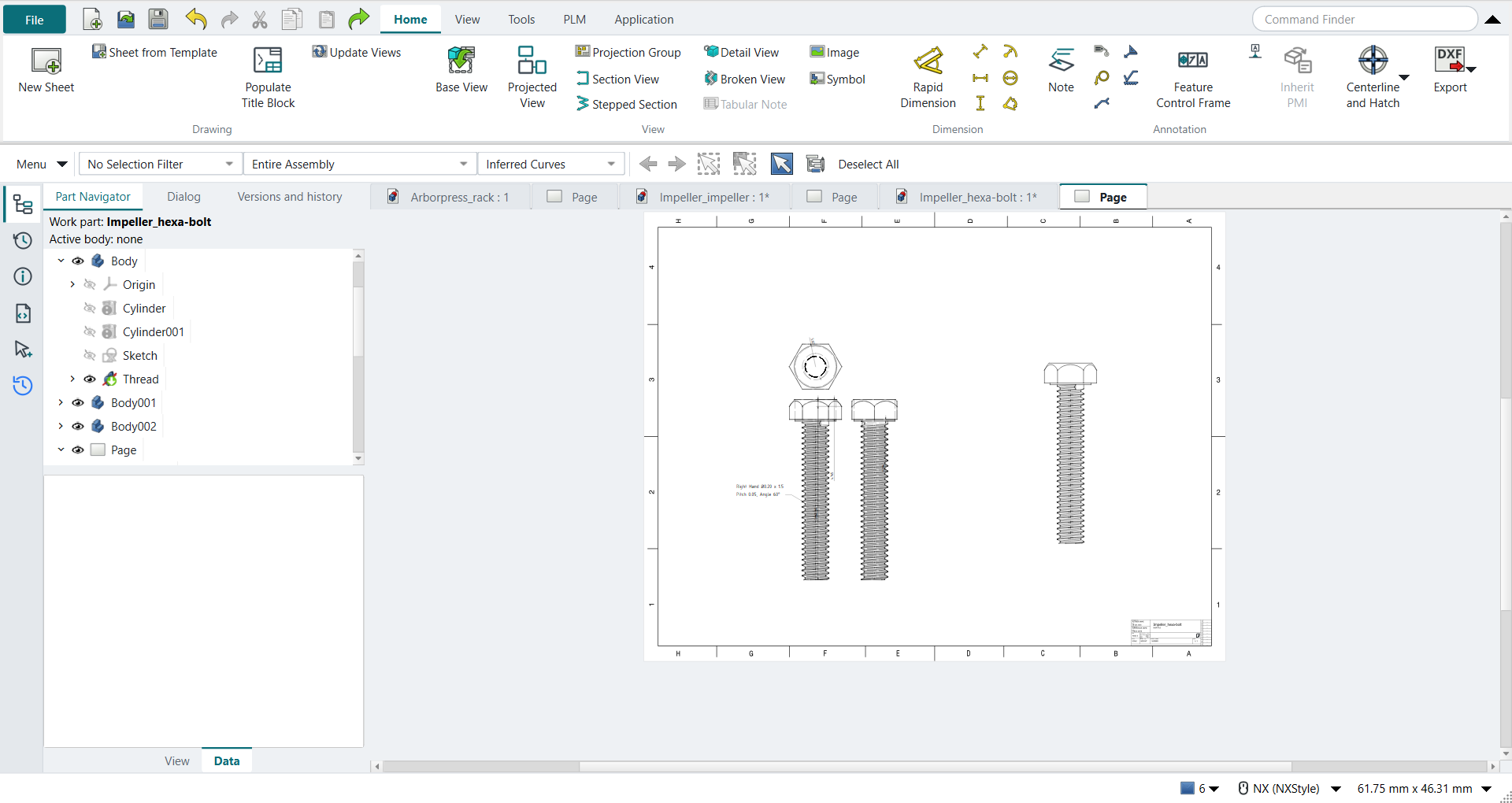Open the Note annotation tool

(x=1061, y=60)
